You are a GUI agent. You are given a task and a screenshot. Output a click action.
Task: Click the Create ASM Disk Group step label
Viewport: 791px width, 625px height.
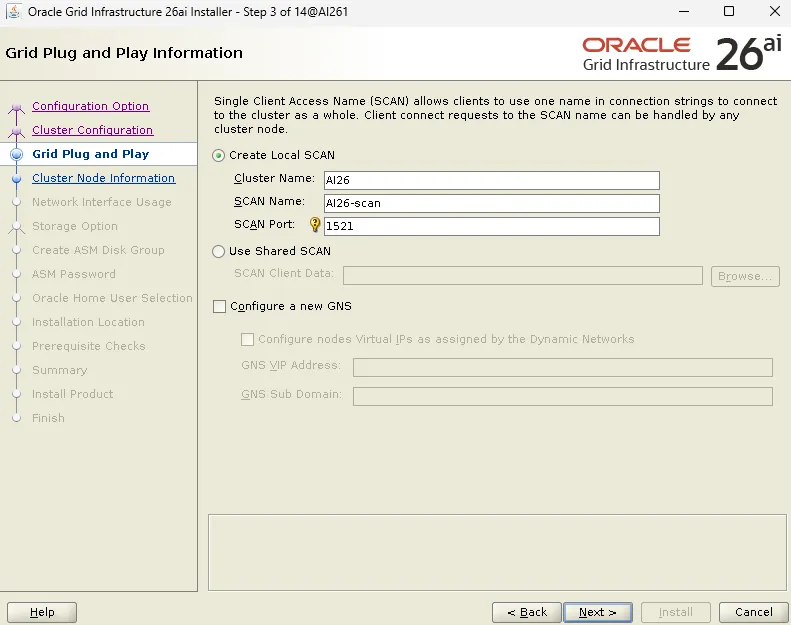(98, 250)
